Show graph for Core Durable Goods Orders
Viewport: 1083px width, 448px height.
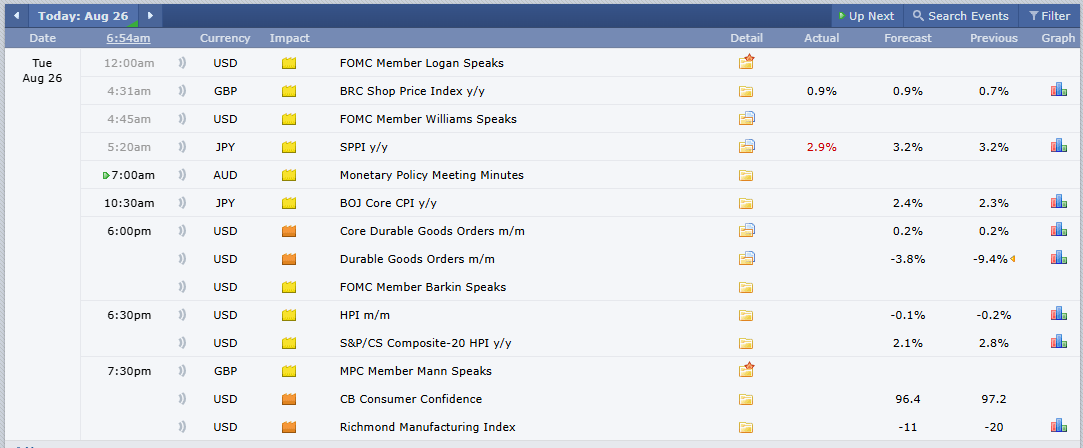point(1058,229)
